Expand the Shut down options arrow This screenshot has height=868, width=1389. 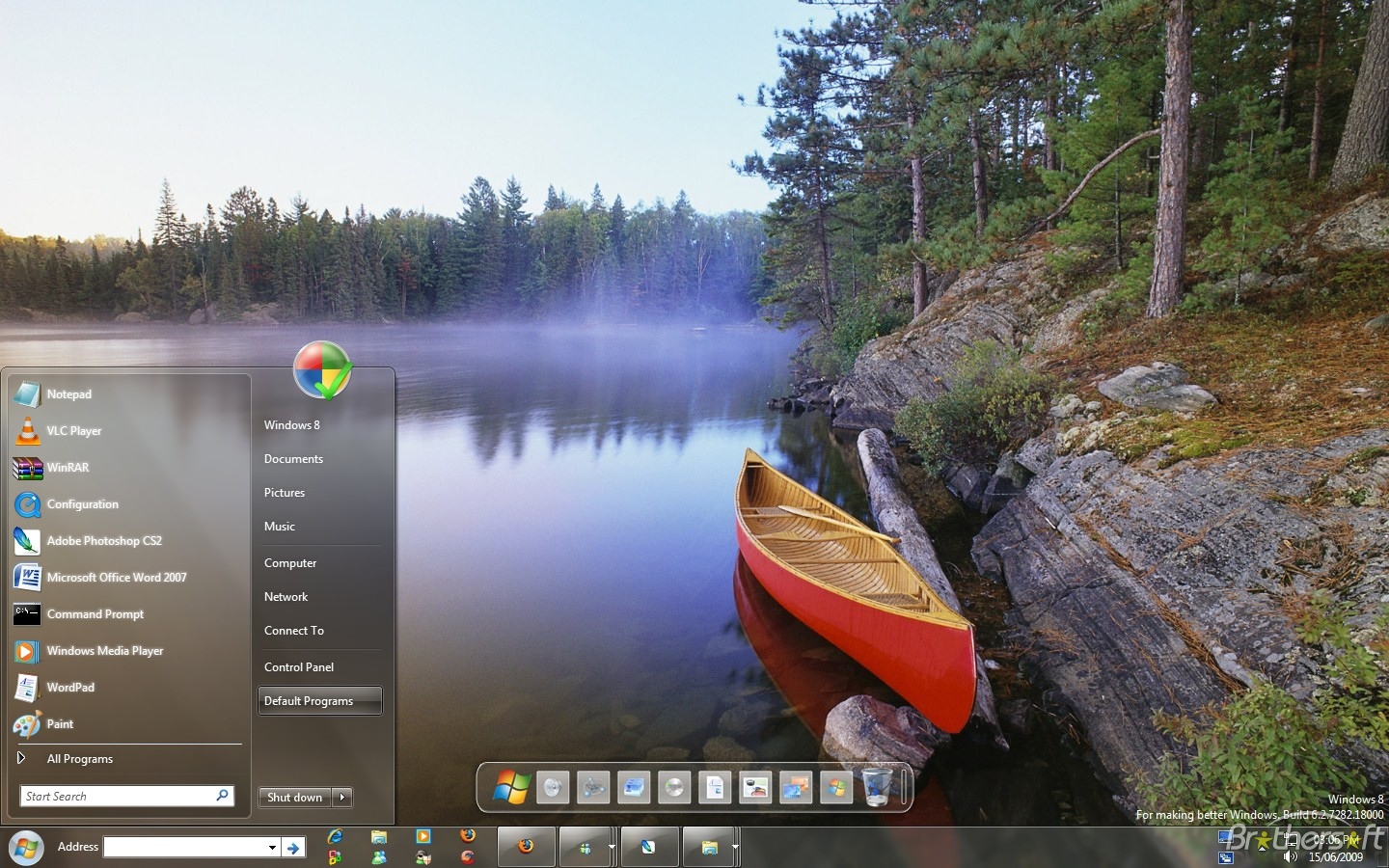342,798
